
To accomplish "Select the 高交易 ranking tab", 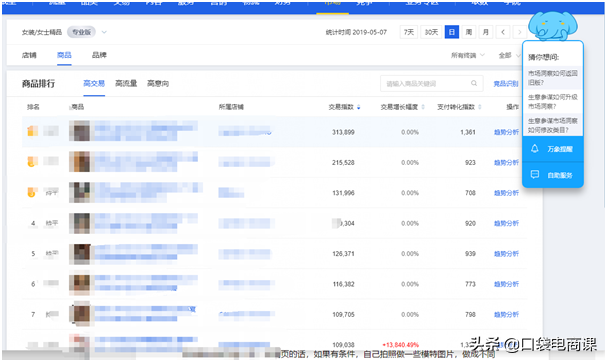I will click(94, 84).
